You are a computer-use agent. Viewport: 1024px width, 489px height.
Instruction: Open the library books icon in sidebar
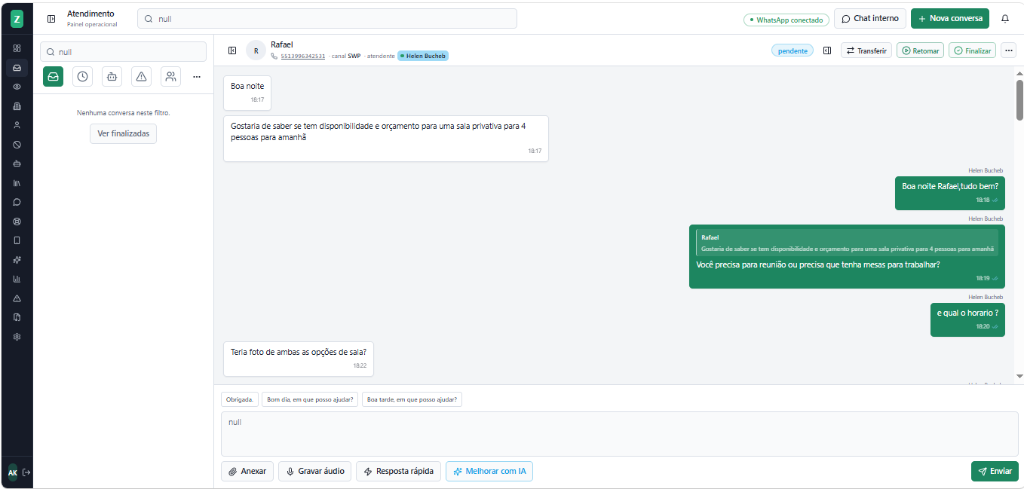pyautogui.click(x=17, y=183)
